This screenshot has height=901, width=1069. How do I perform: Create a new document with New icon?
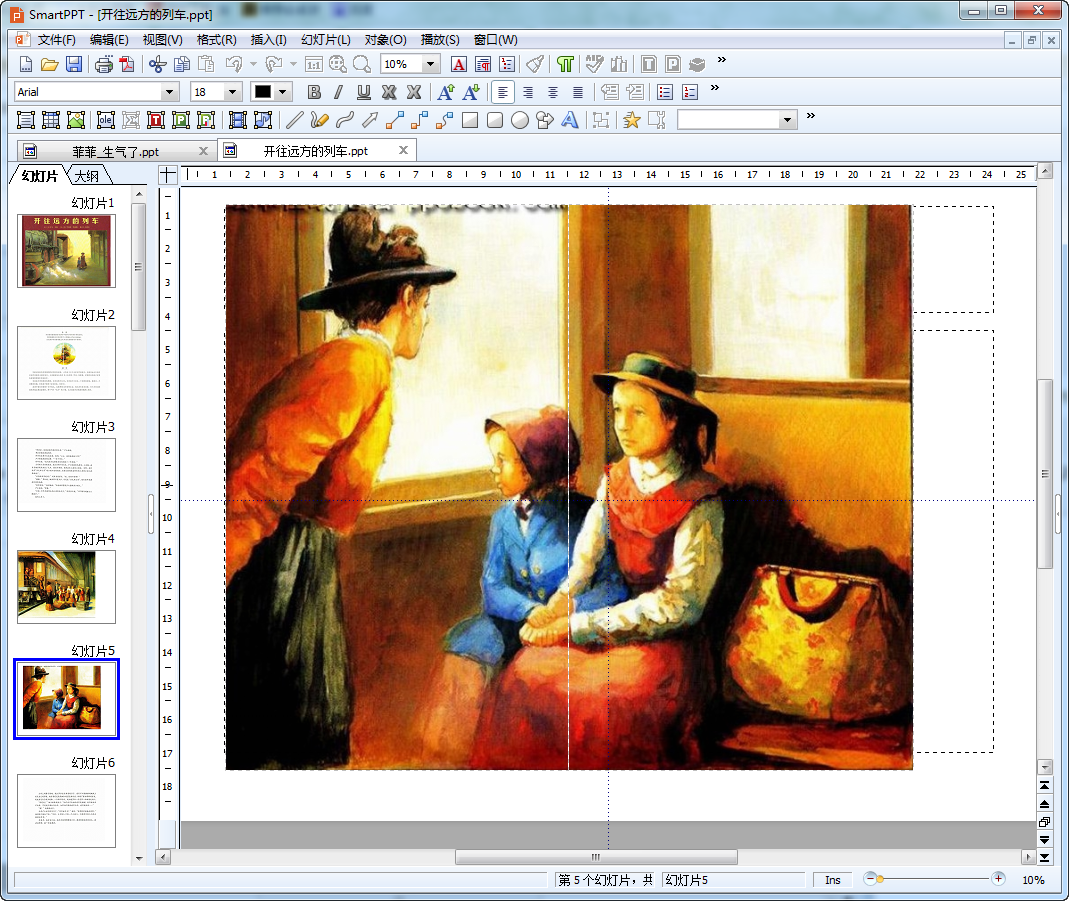point(25,64)
